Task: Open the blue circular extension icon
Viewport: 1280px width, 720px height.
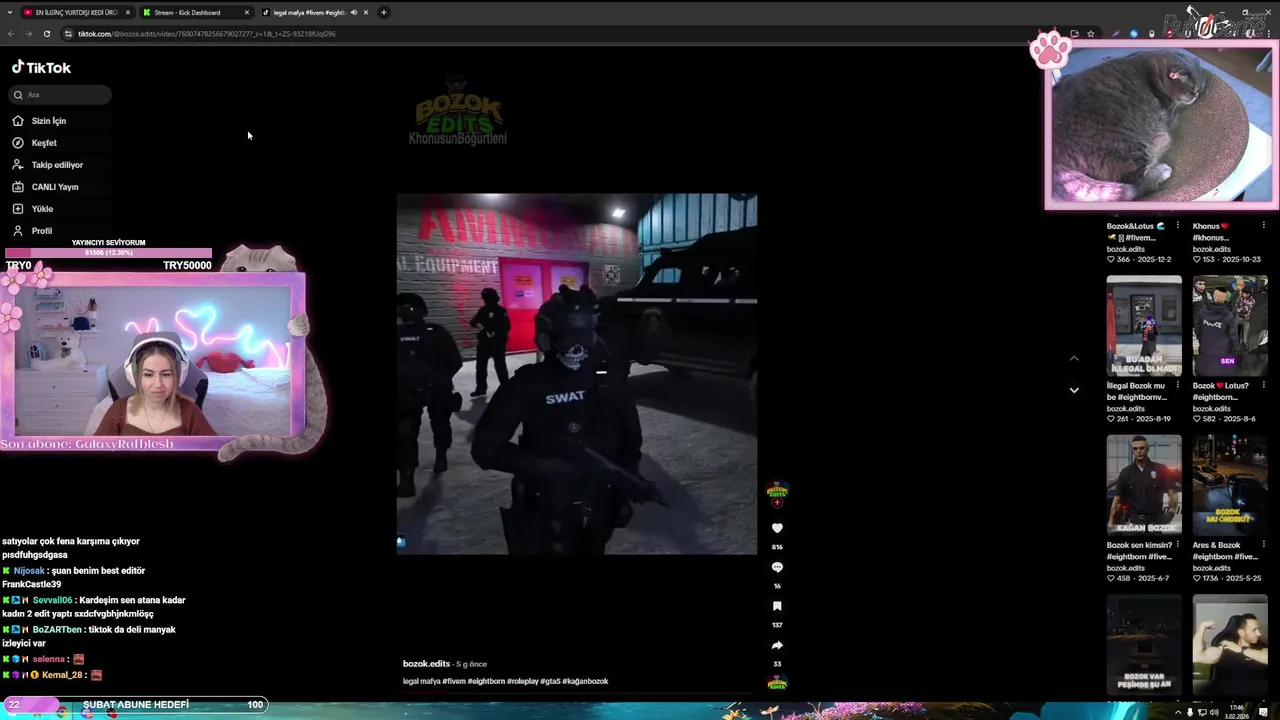Action: click(1134, 33)
